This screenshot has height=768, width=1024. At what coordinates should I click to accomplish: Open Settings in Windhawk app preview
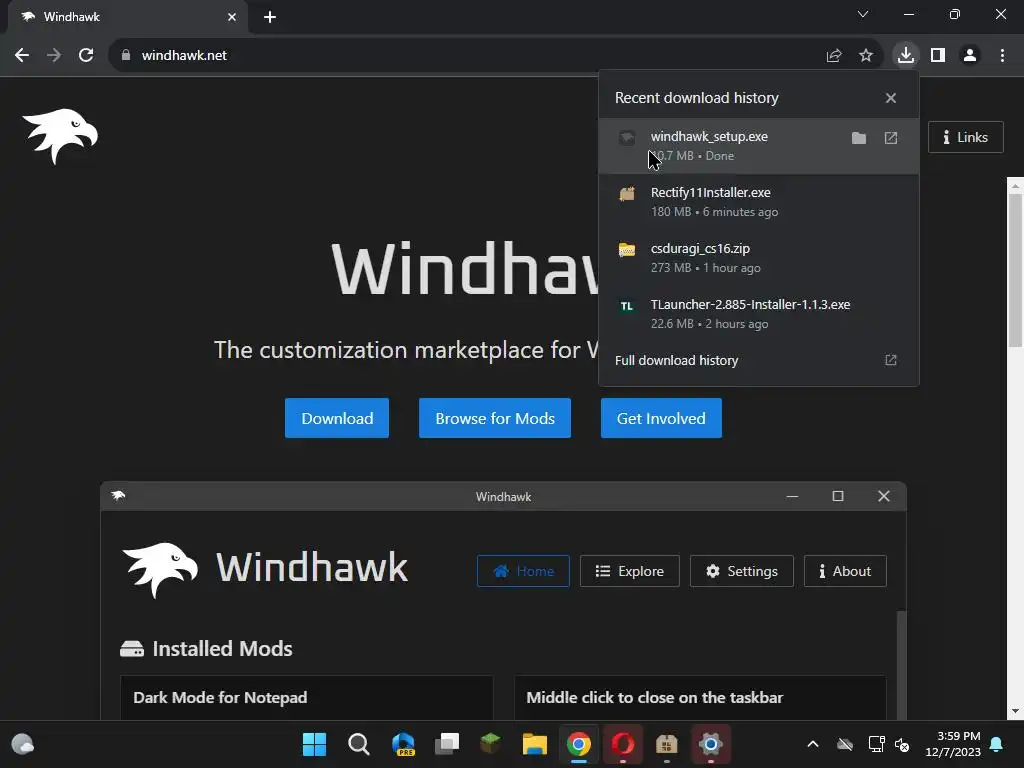[x=742, y=571]
